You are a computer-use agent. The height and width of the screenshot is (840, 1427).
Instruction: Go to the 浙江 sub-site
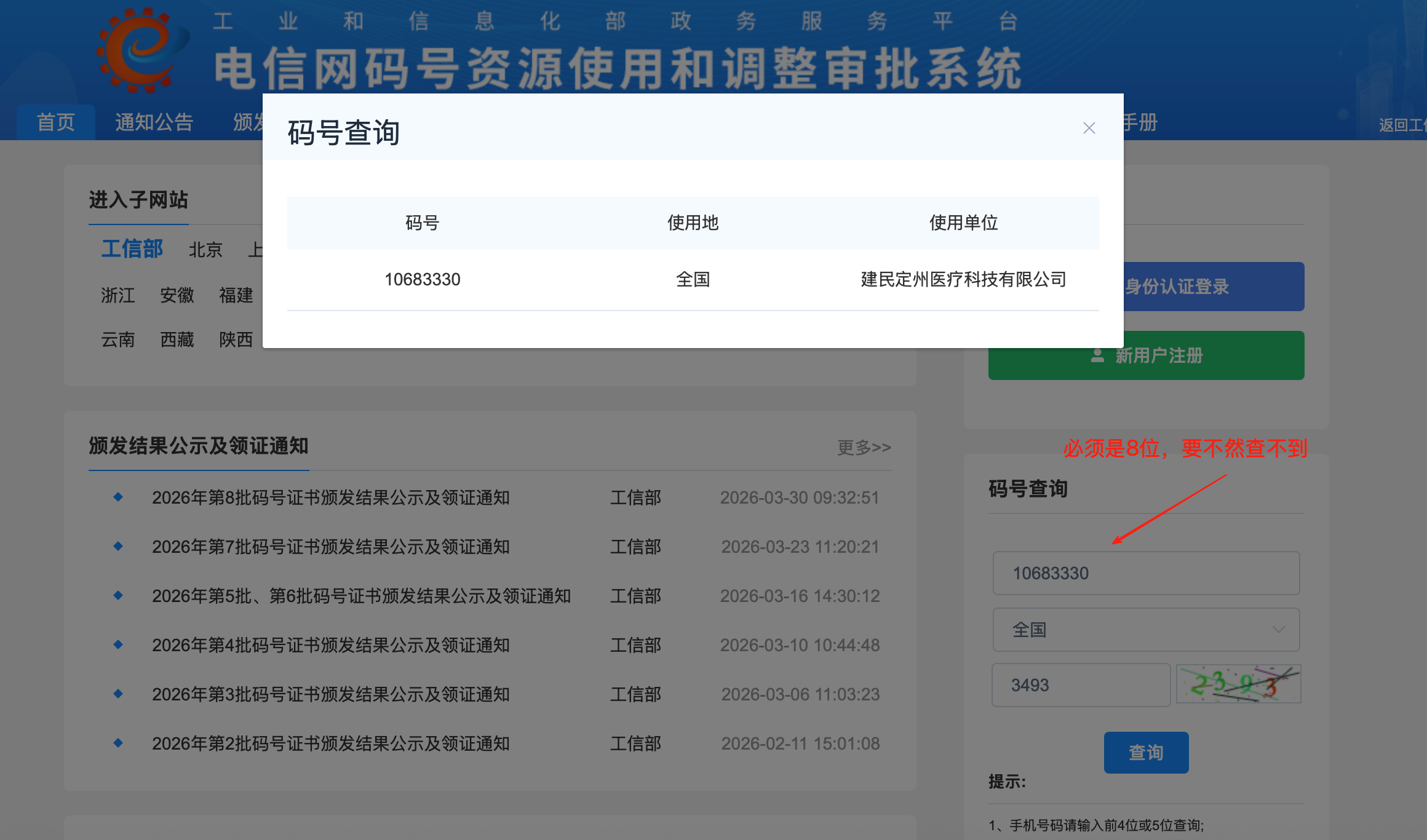coord(118,295)
